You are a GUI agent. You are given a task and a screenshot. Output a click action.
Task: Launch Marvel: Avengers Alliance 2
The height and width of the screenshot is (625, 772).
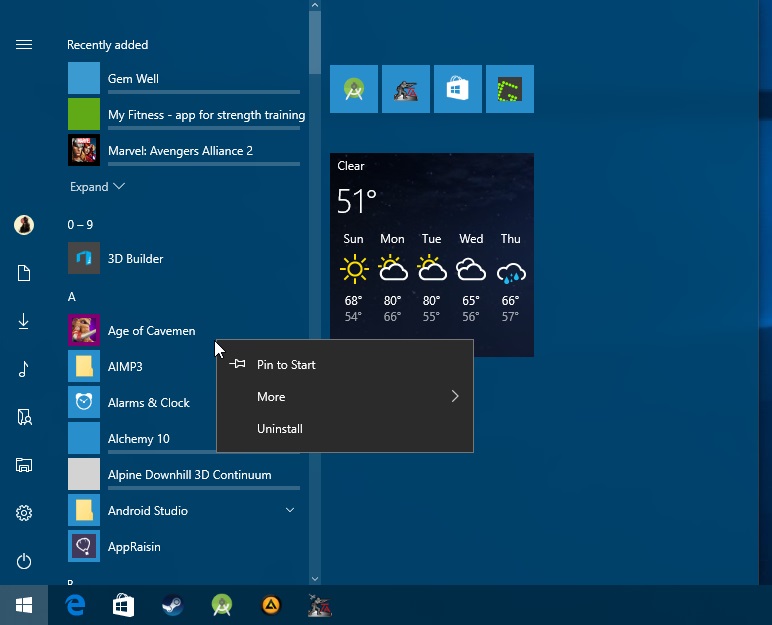[x=186, y=151]
